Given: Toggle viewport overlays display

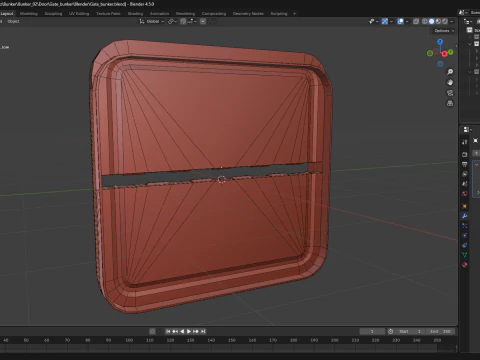Looking at the screenshot, I should (x=400, y=21).
